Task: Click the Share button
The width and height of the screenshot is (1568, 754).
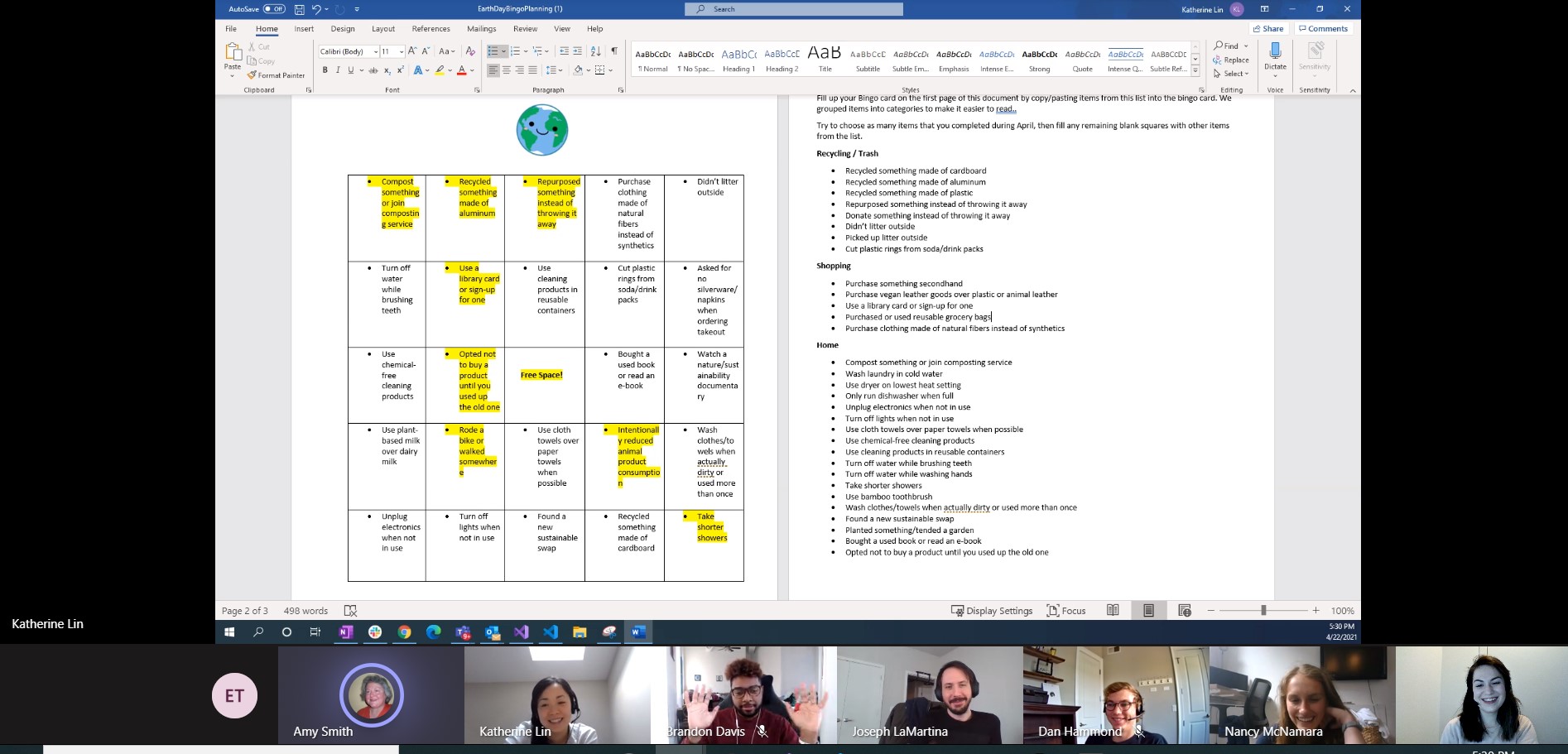Action: [x=1268, y=29]
